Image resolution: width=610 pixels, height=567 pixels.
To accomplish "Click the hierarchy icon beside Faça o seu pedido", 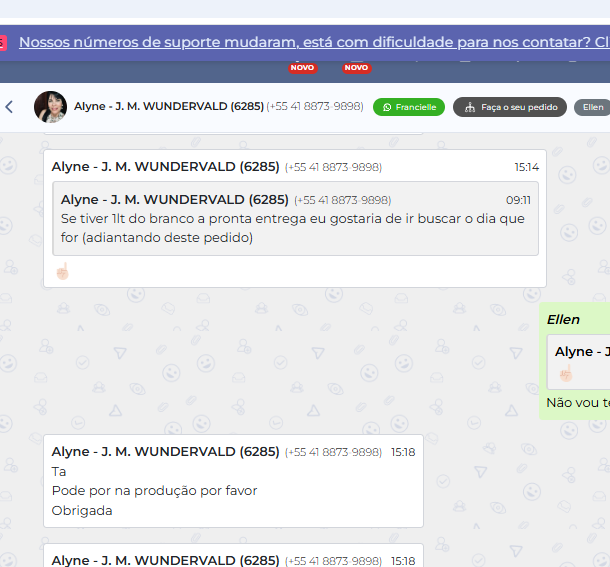I will point(470,107).
